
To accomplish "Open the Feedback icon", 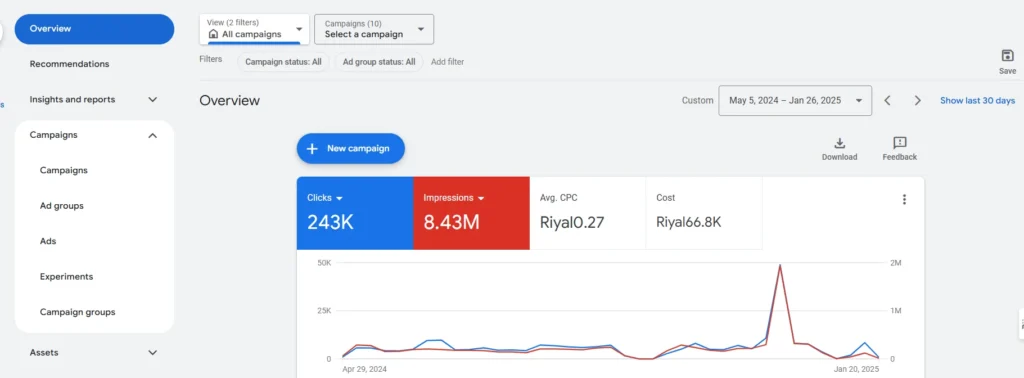I will click(x=899, y=143).
